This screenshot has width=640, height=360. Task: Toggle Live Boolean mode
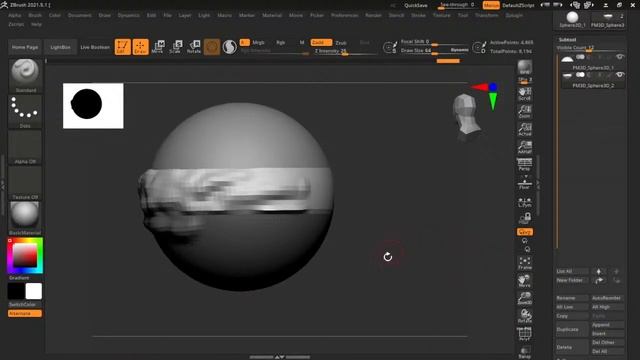coord(95,47)
